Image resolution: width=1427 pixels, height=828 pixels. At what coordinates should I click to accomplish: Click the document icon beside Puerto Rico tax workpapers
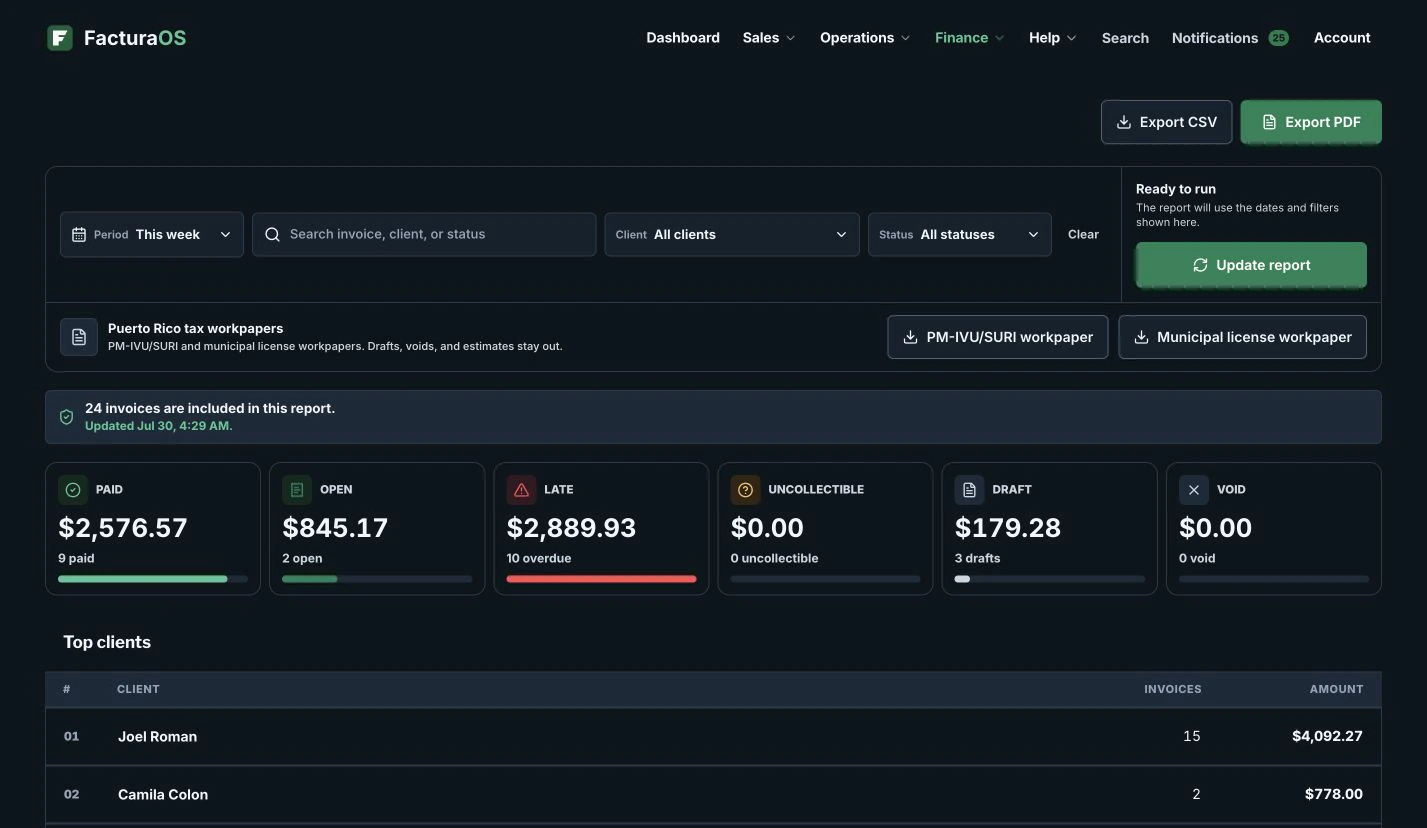click(x=79, y=337)
